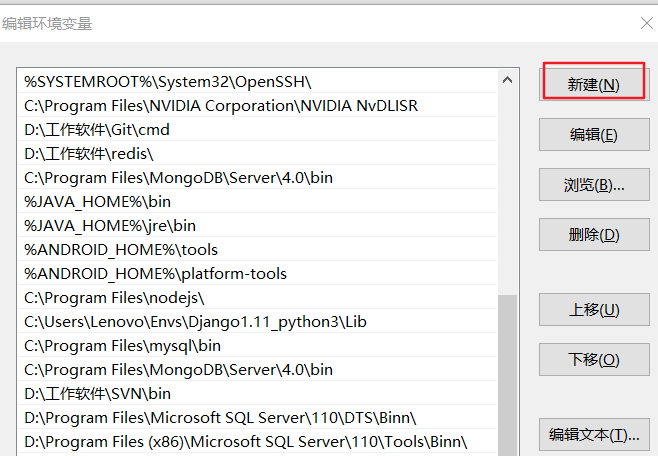
Task: Click the 新建(N) button
Action: (594, 84)
